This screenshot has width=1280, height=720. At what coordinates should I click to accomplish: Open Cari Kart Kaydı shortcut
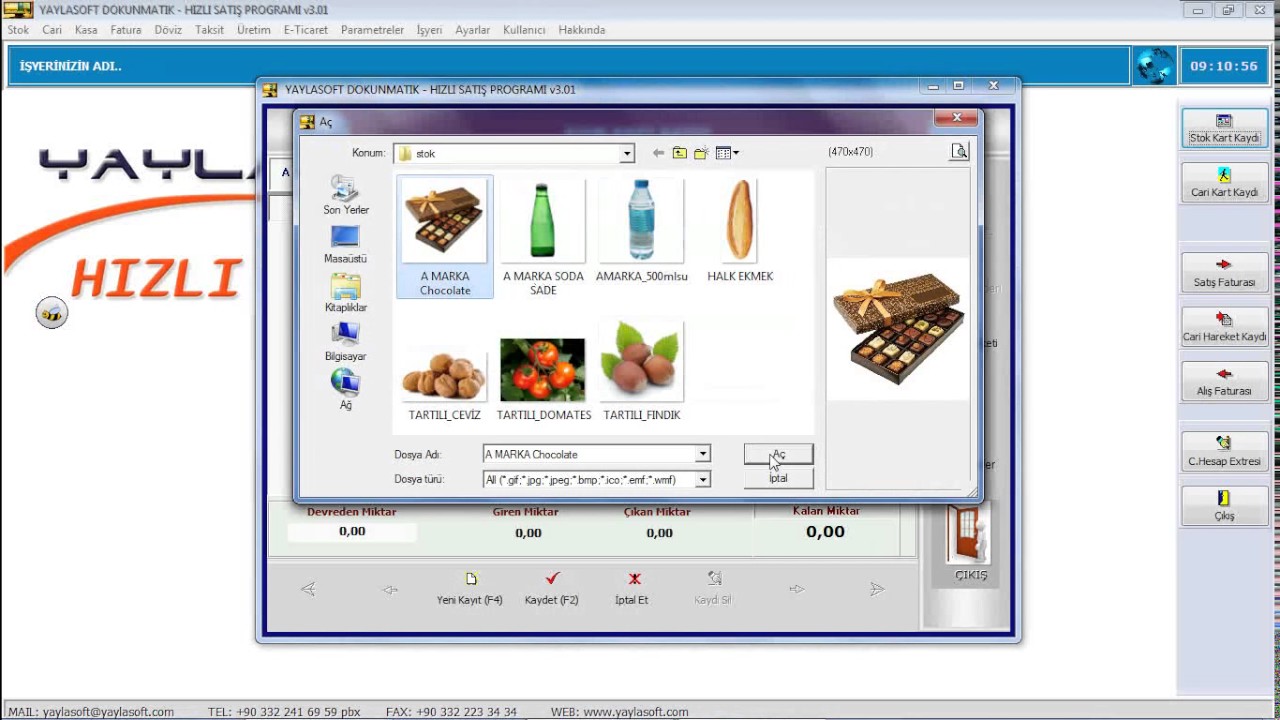(1224, 182)
